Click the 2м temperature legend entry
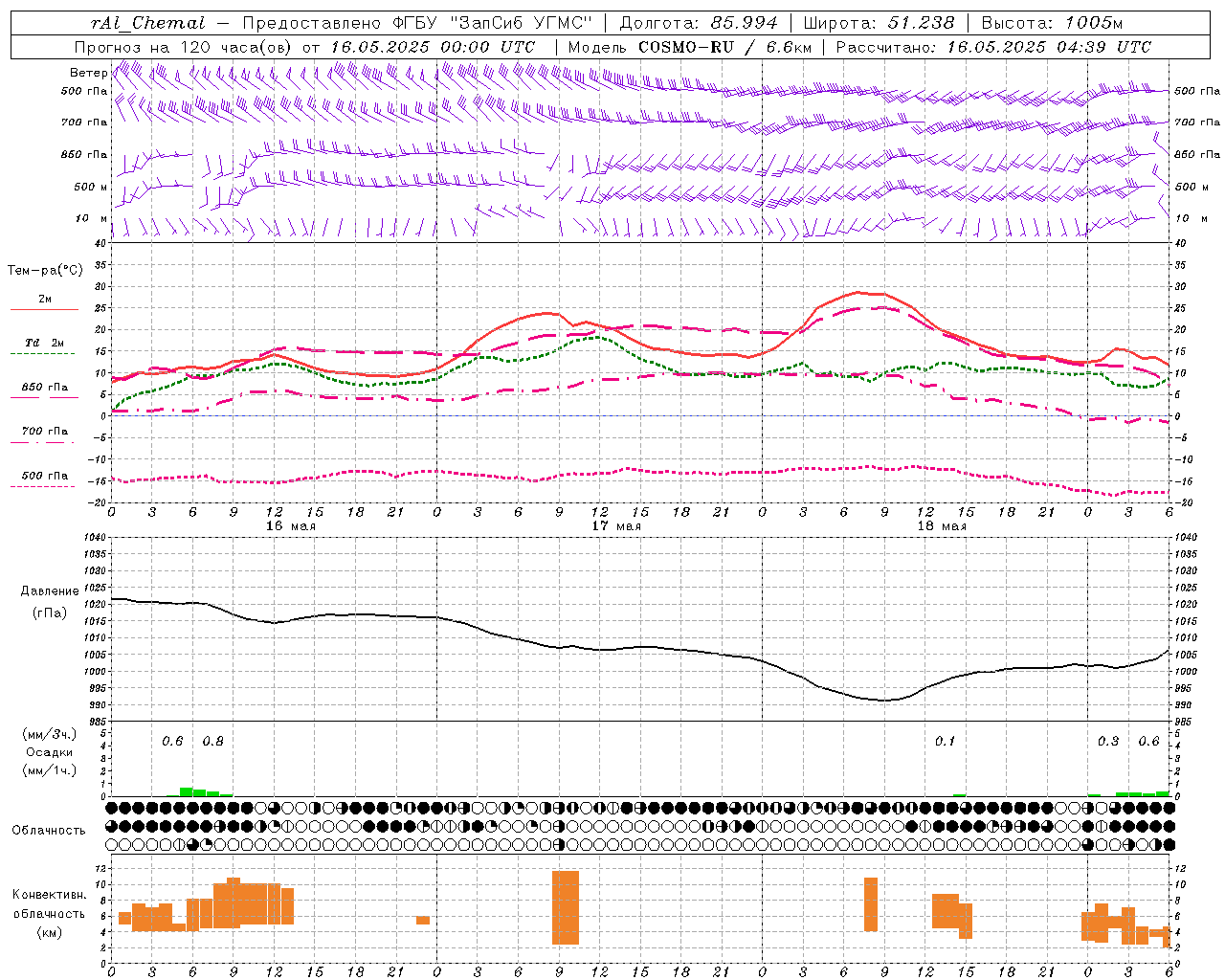 (45, 300)
